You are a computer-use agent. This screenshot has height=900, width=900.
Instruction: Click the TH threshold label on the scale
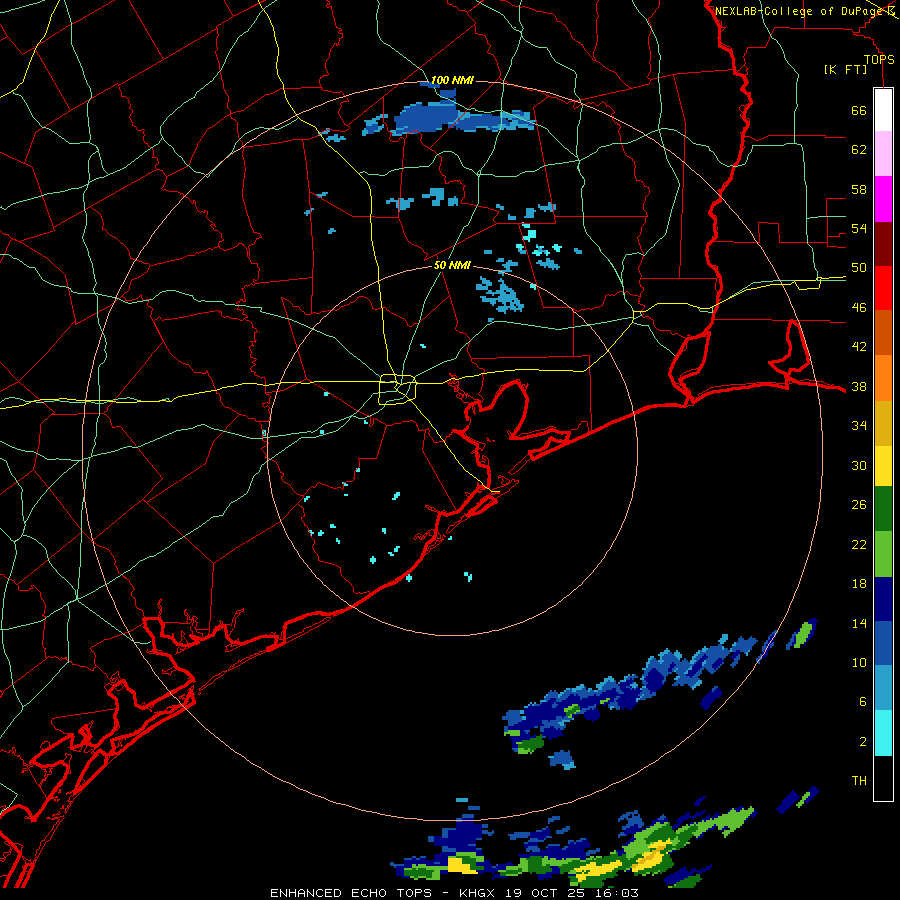click(859, 781)
